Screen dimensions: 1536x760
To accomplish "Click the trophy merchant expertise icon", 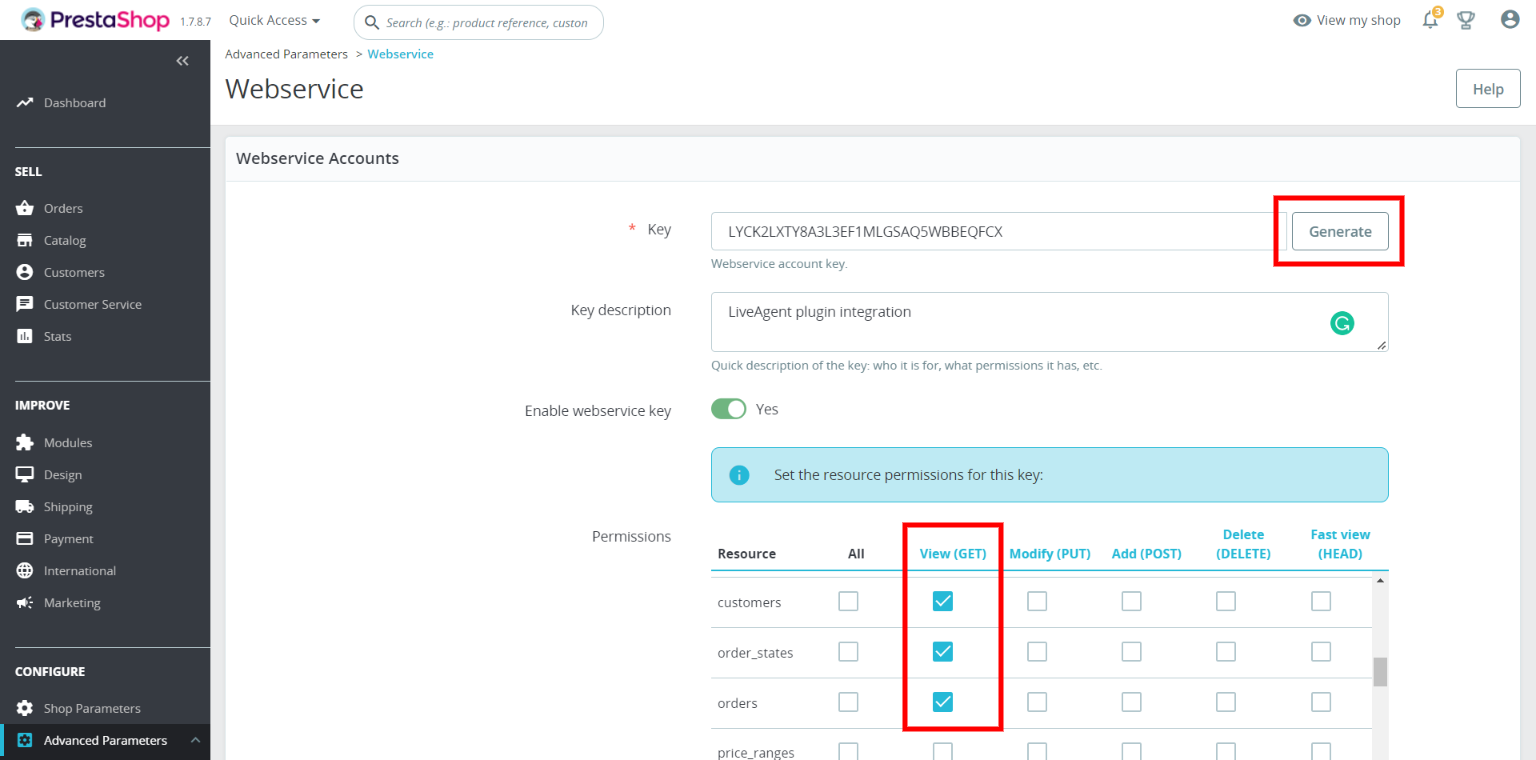I will [x=1466, y=20].
